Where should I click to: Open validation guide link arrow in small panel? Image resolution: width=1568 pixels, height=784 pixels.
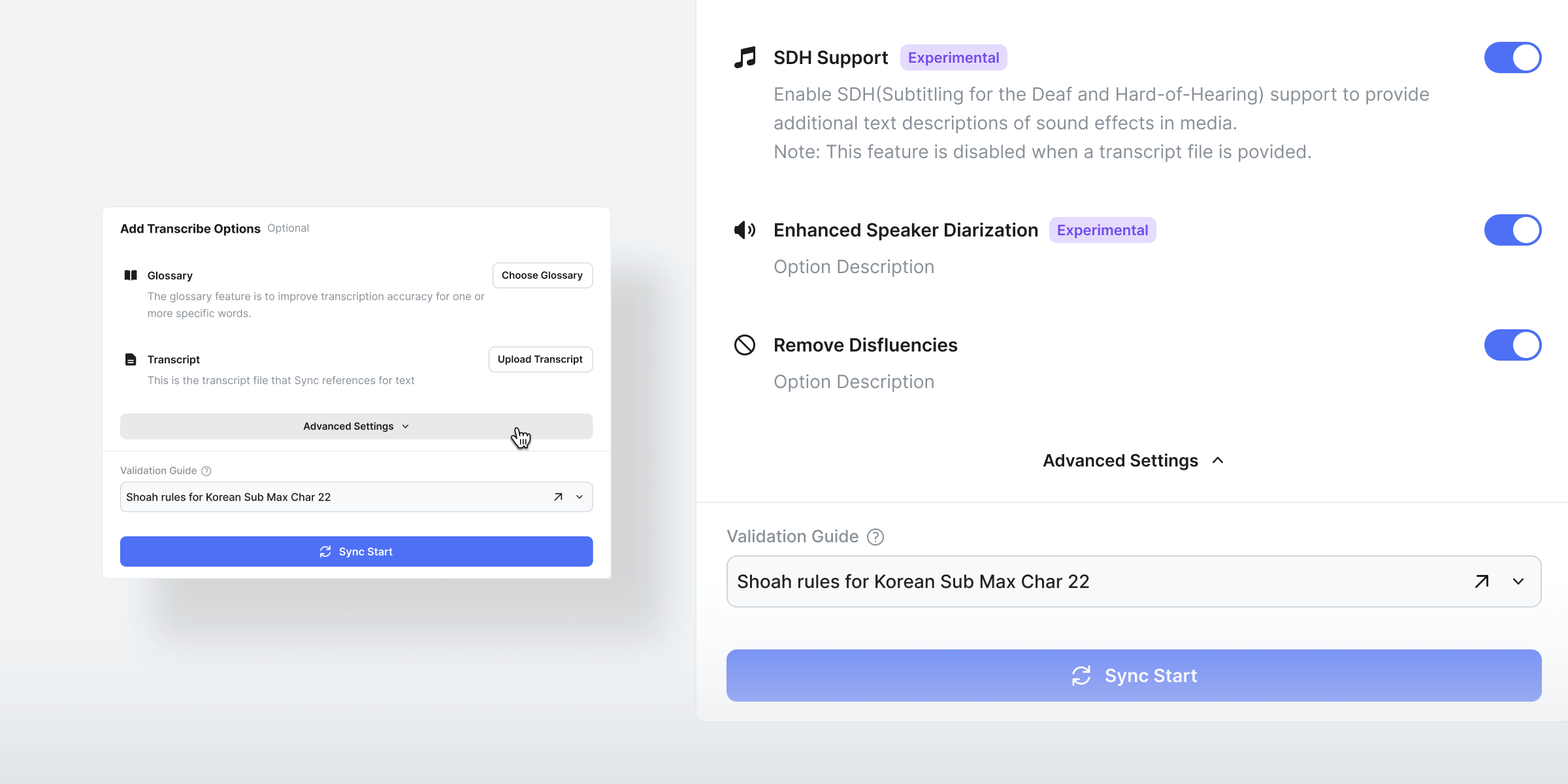click(x=558, y=497)
